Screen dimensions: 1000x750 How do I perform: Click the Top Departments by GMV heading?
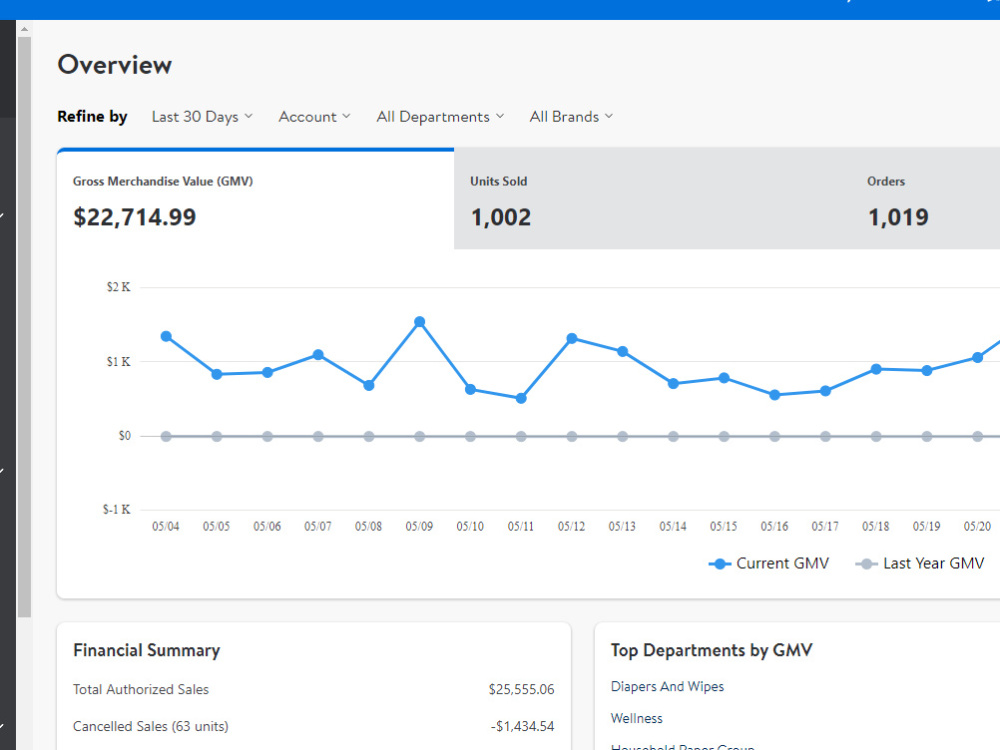(712, 651)
